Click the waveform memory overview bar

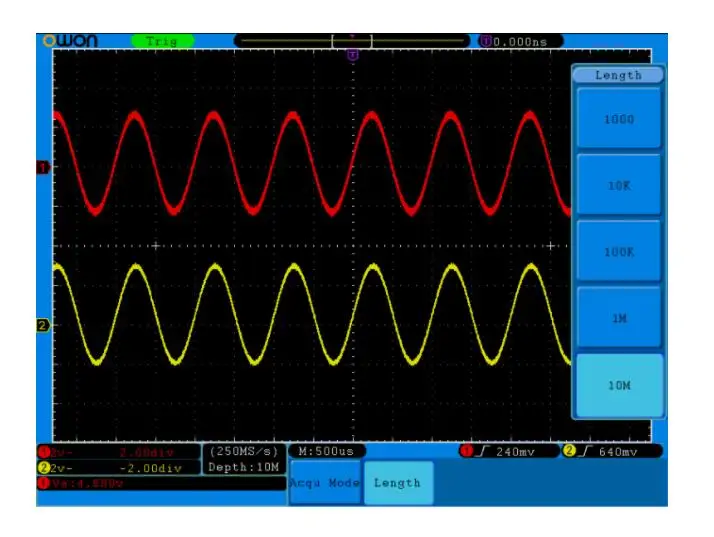point(352,41)
